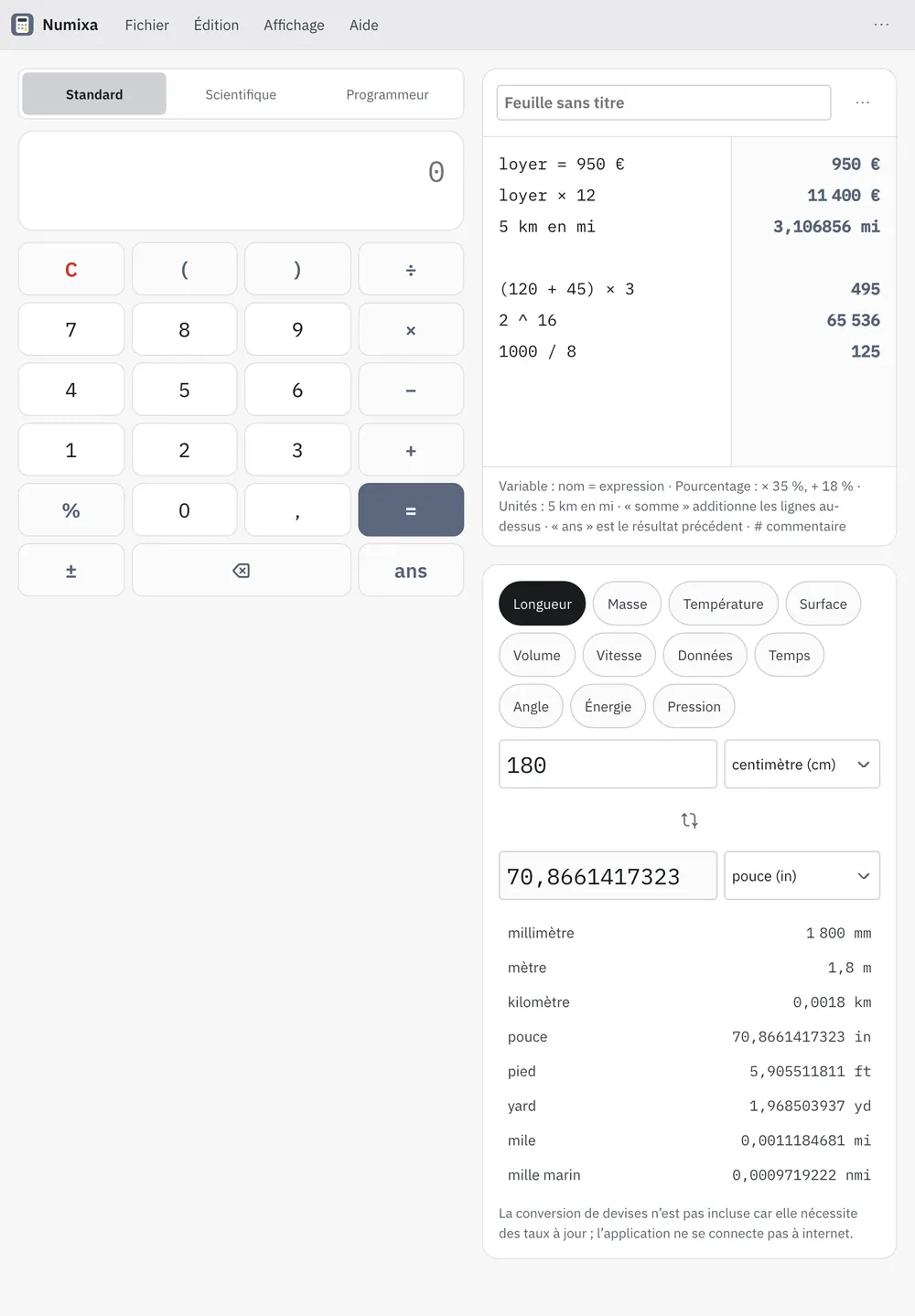This screenshot has width=915, height=1316.
Task: Swap conversion units with the arrows icon
Action: click(690, 820)
